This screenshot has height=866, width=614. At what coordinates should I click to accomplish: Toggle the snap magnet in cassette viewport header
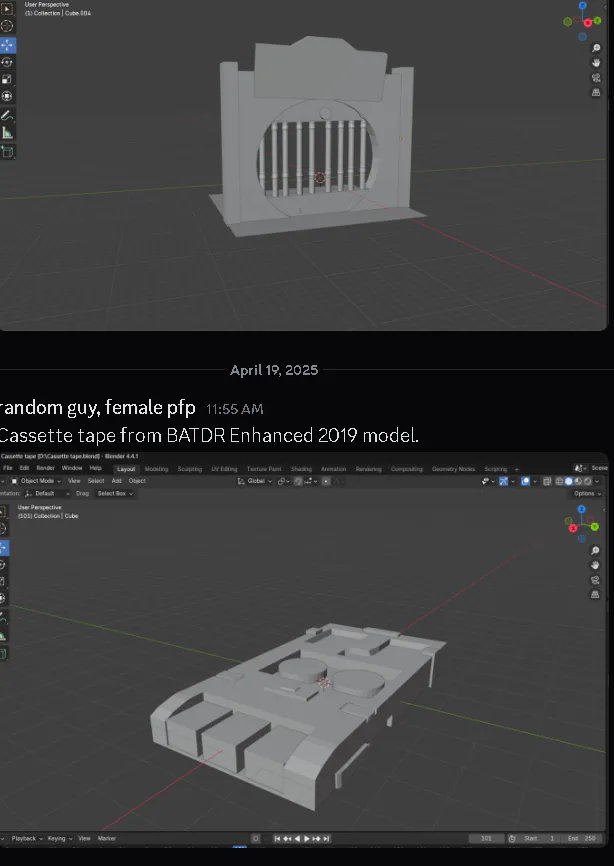(298, 481)
